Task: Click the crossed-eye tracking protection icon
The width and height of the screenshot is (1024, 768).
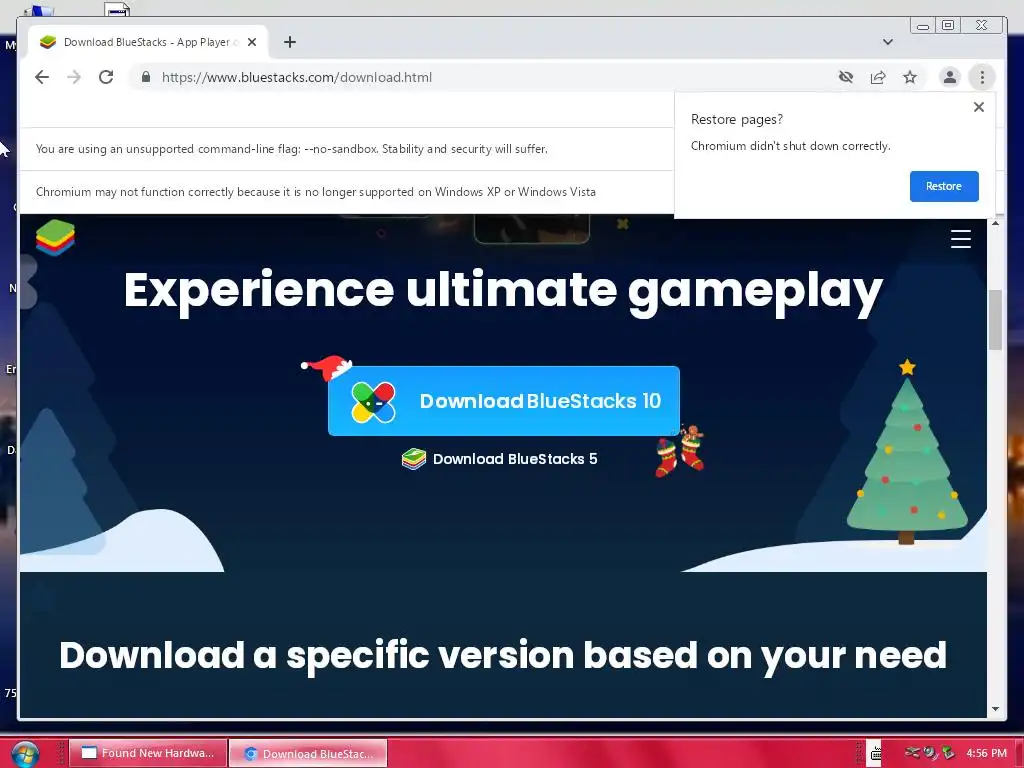Action: pos(846,77)
